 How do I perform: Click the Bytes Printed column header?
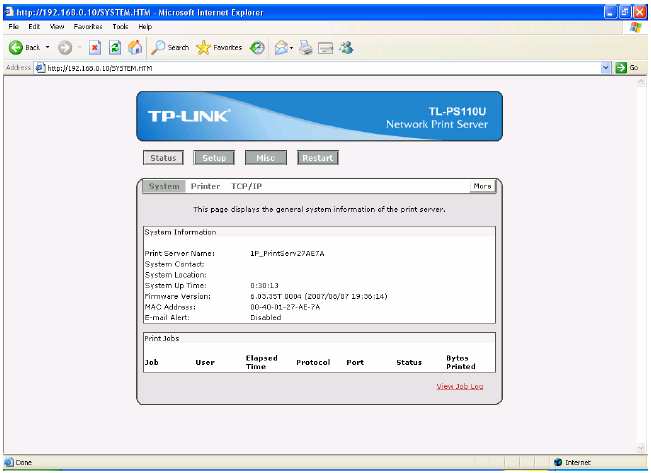pyautogui.click(x=460, y=362)
